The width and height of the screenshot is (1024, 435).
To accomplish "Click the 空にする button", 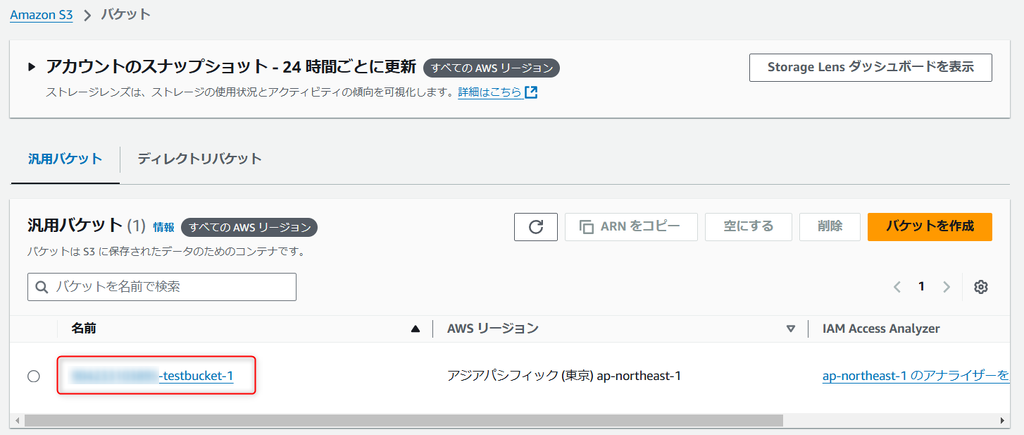I will click(748, 227).
